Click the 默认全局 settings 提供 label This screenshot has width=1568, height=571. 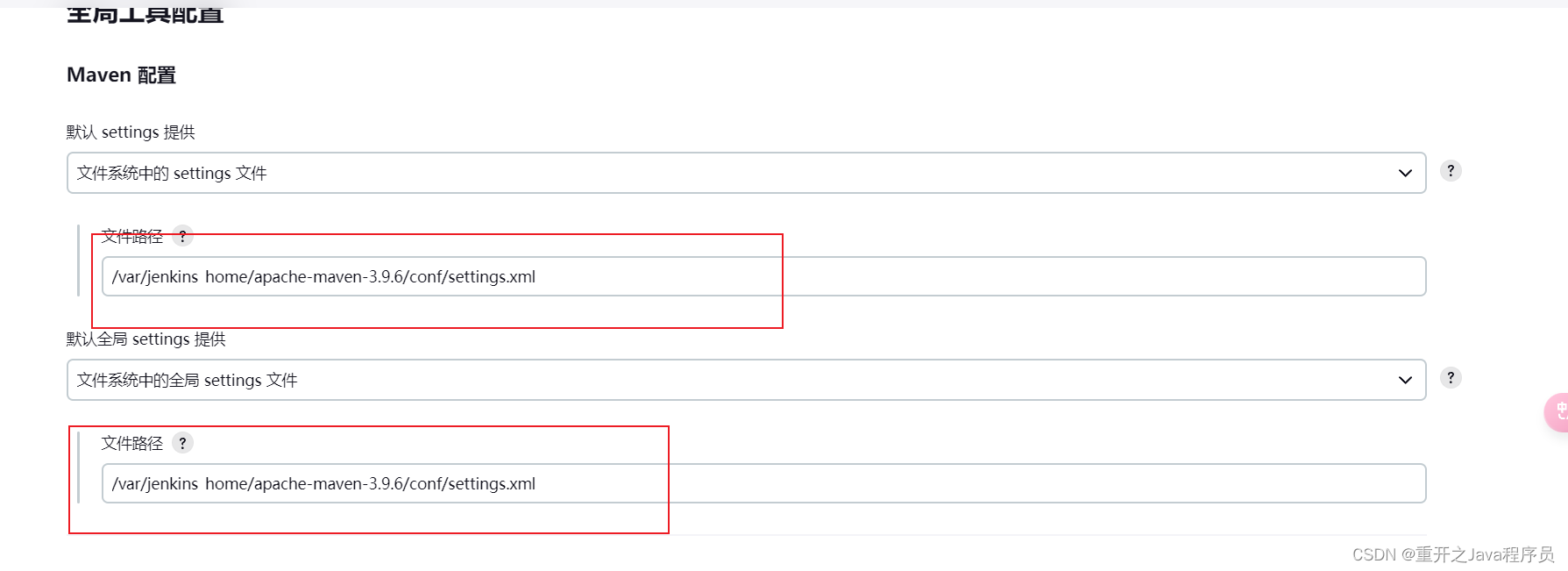click(146, 339)
